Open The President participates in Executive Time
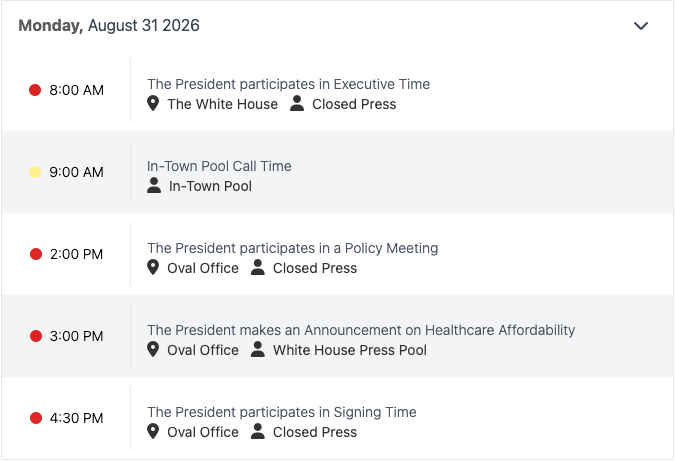 click(288, 84)
